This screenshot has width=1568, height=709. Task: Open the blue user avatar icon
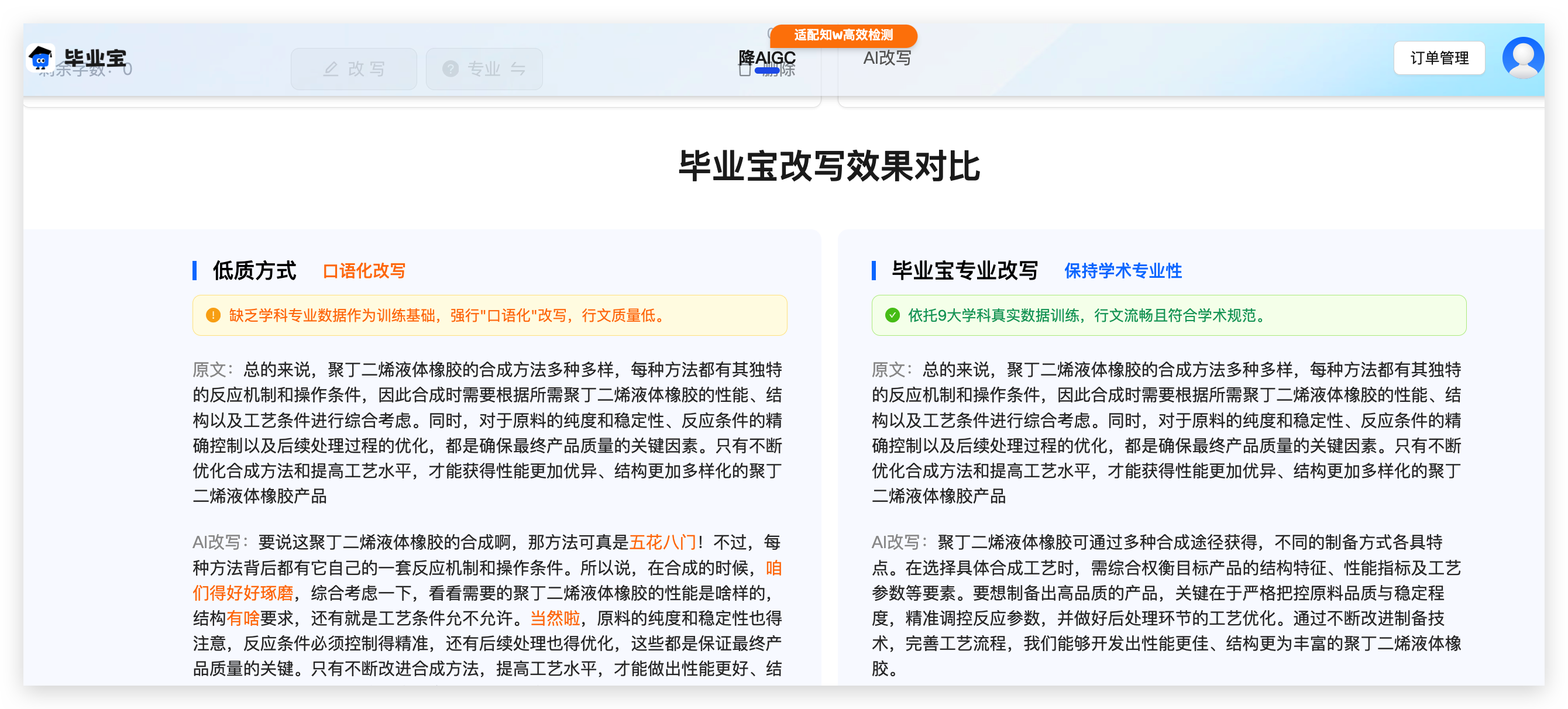(1522, 58)
